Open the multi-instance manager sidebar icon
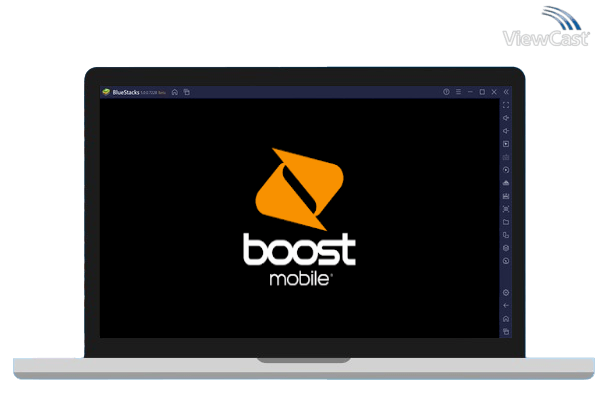The height and width of the screenshot is (414, 602). (506, 235)
